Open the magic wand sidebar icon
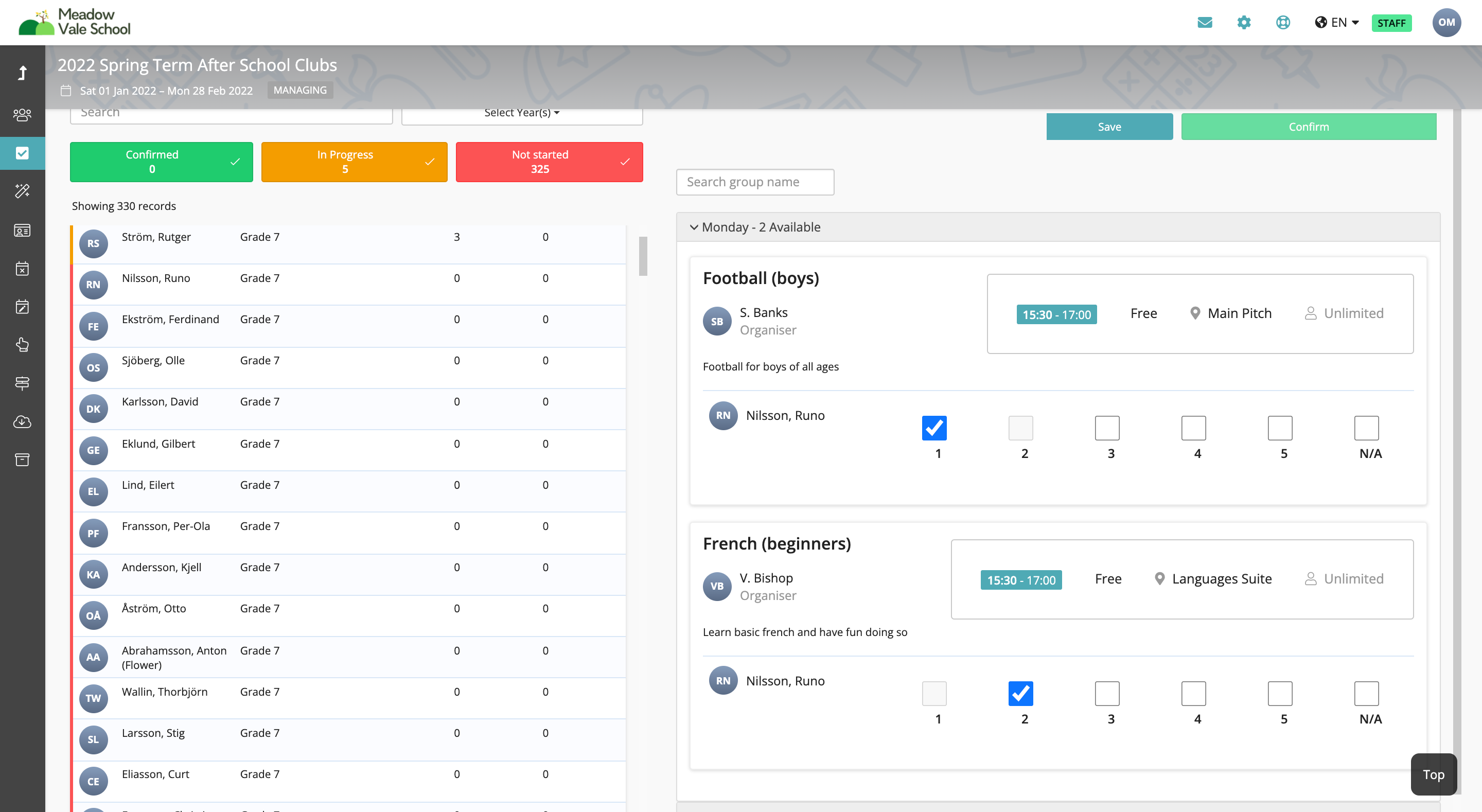The height and width of the screenshot is (812, 1482). coord(23,191)
